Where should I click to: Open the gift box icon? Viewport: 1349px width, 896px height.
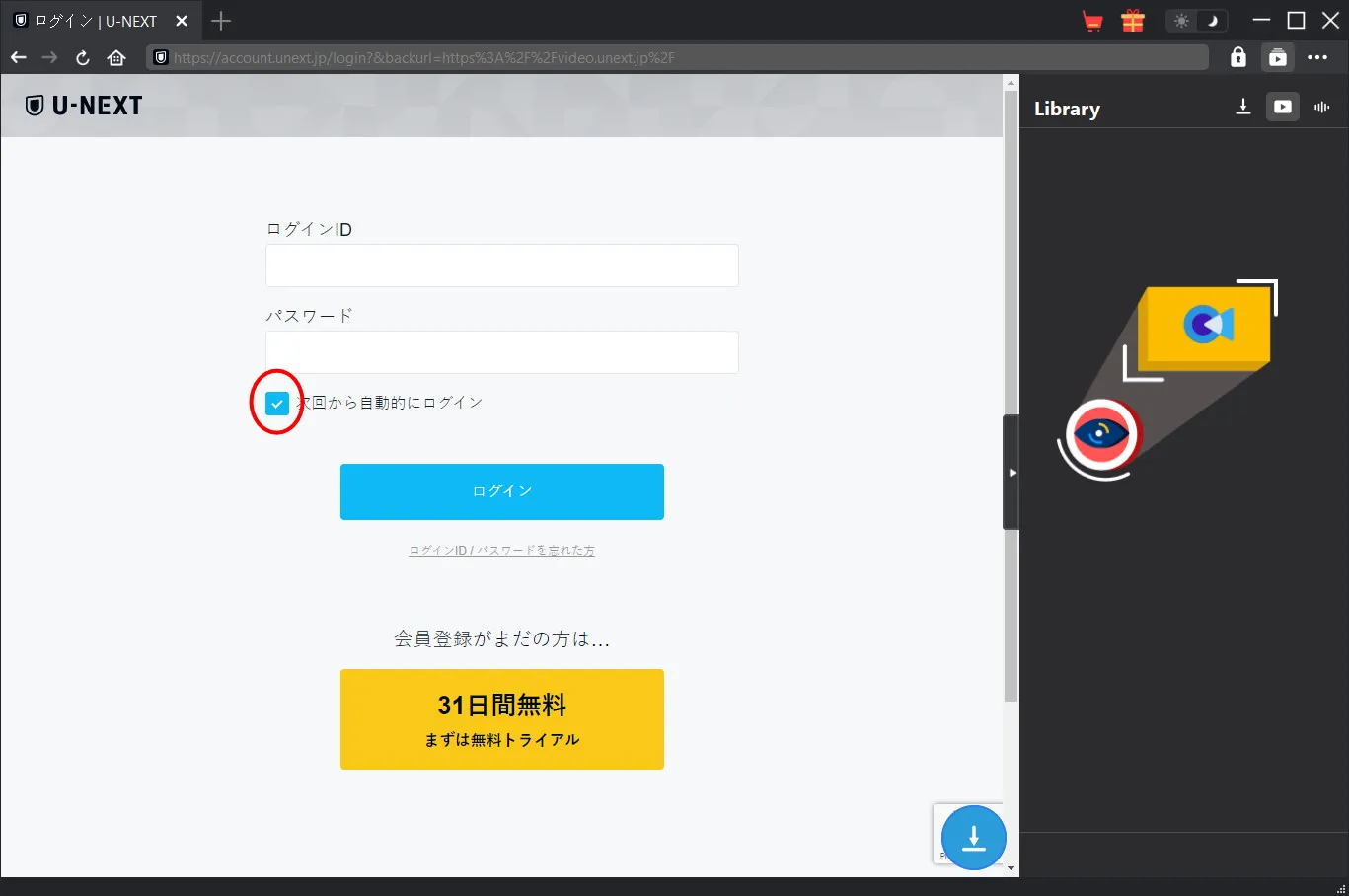(x=1132, y=21)
